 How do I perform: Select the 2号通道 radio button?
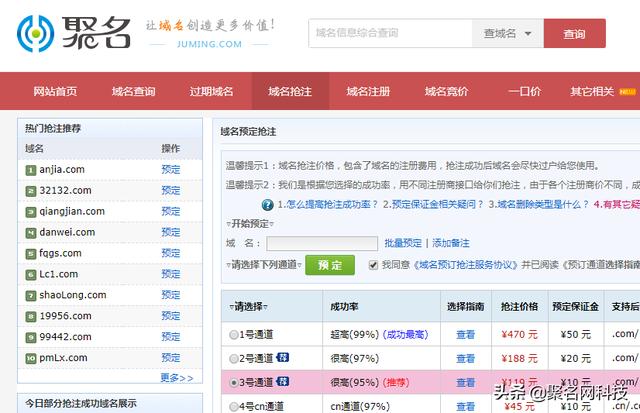click(234, 359)
